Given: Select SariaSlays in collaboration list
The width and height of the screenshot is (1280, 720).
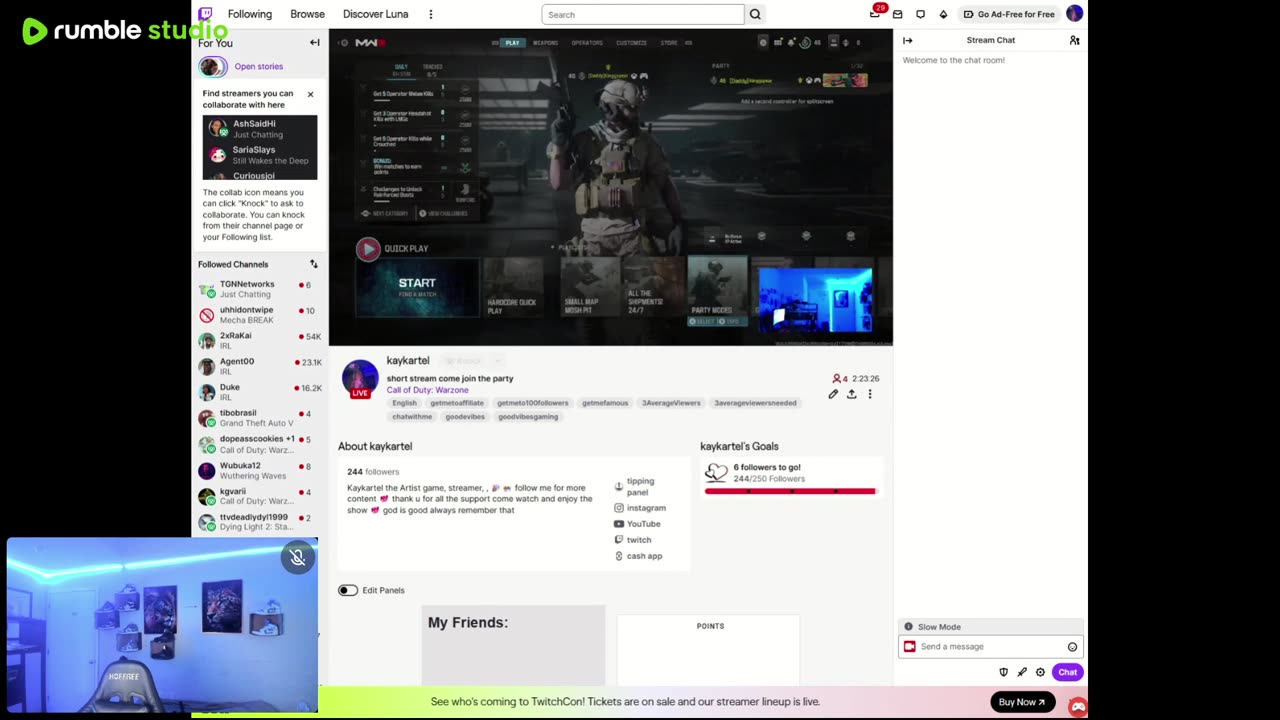Looking at the screenshot, I should click(x=260, y=155).
